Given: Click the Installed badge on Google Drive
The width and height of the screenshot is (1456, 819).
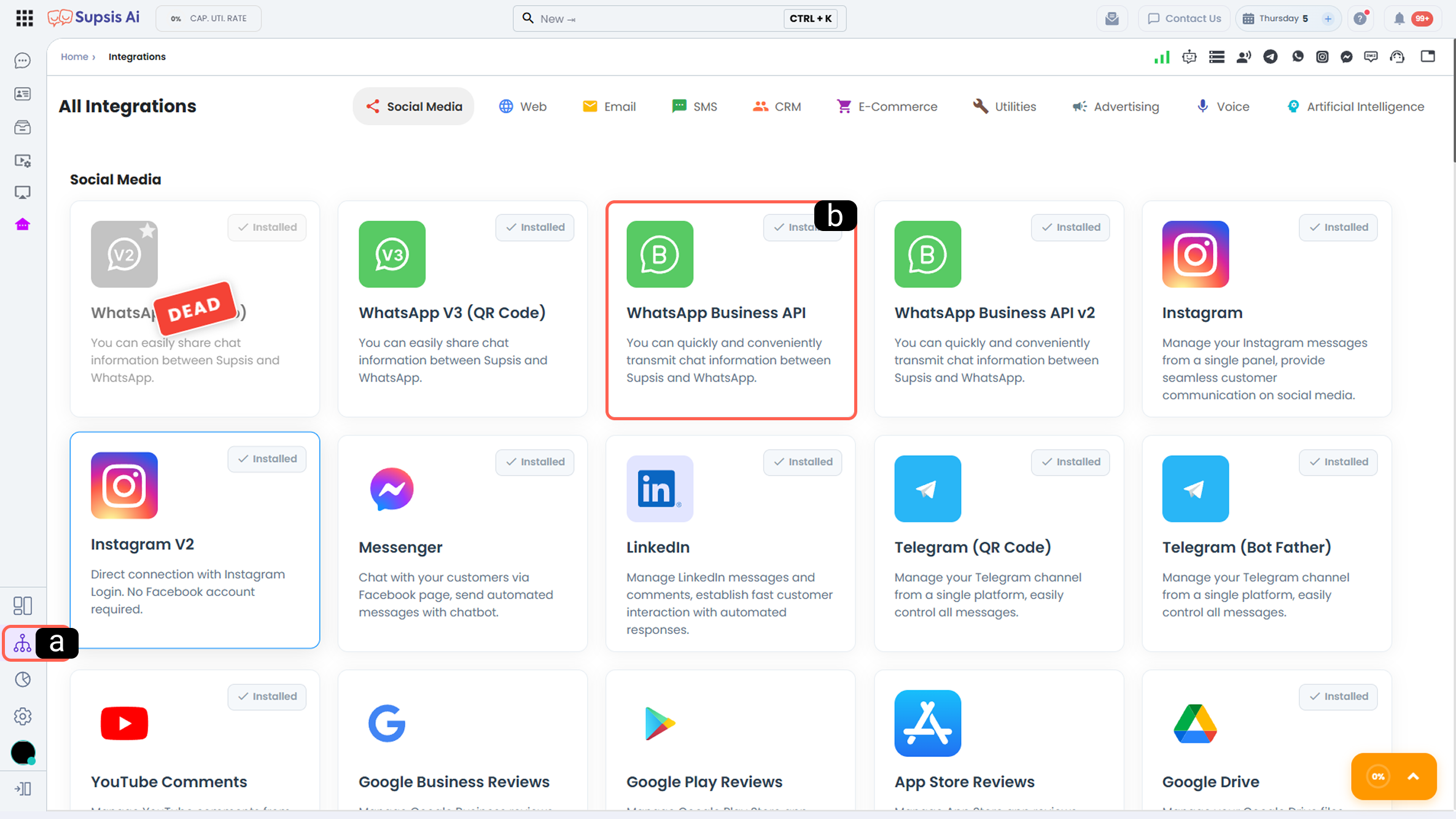Looking at the screenshot, I should tap(1338, 697).
